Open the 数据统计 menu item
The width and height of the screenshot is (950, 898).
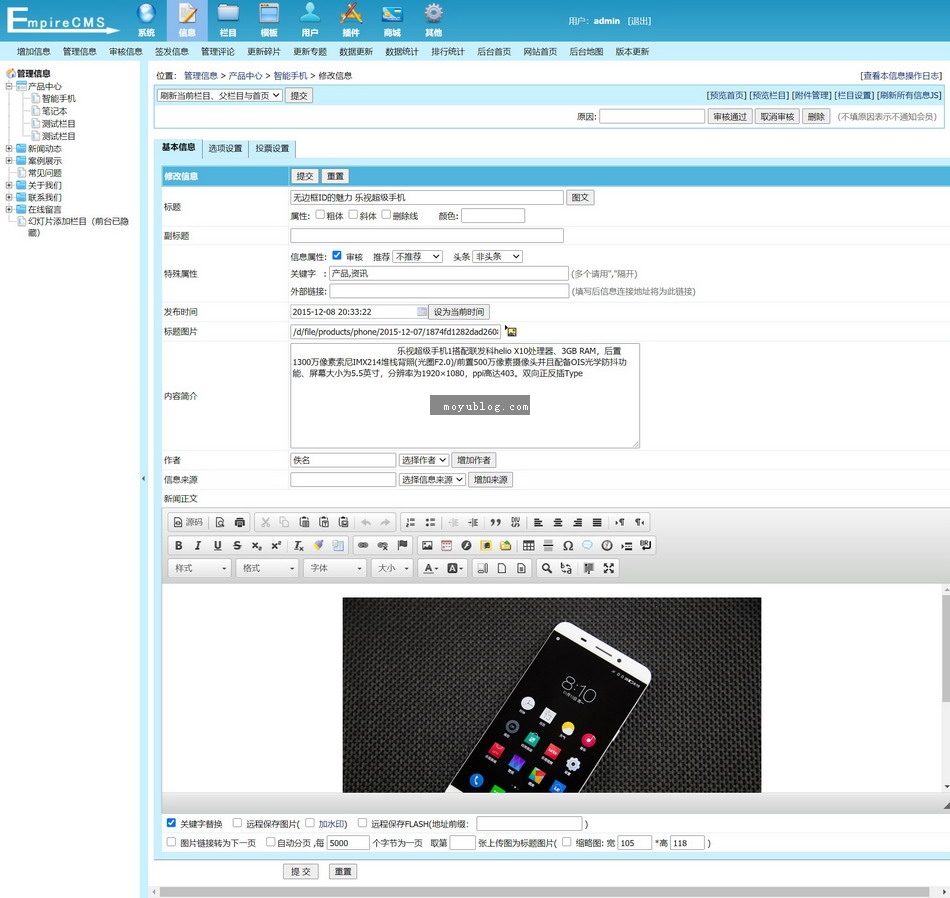[x=402, y=52]
